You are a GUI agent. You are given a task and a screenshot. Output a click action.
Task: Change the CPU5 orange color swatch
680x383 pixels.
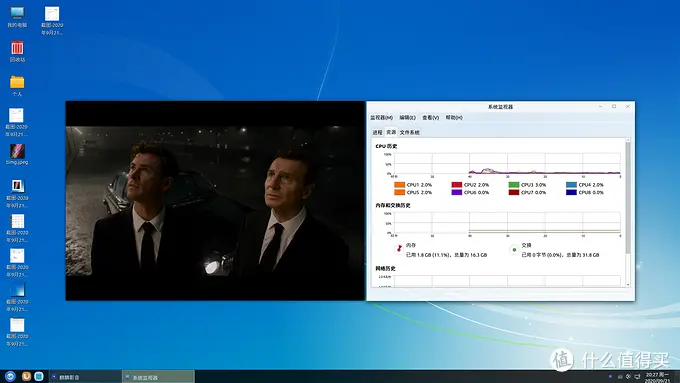click(x=399, y=192)
